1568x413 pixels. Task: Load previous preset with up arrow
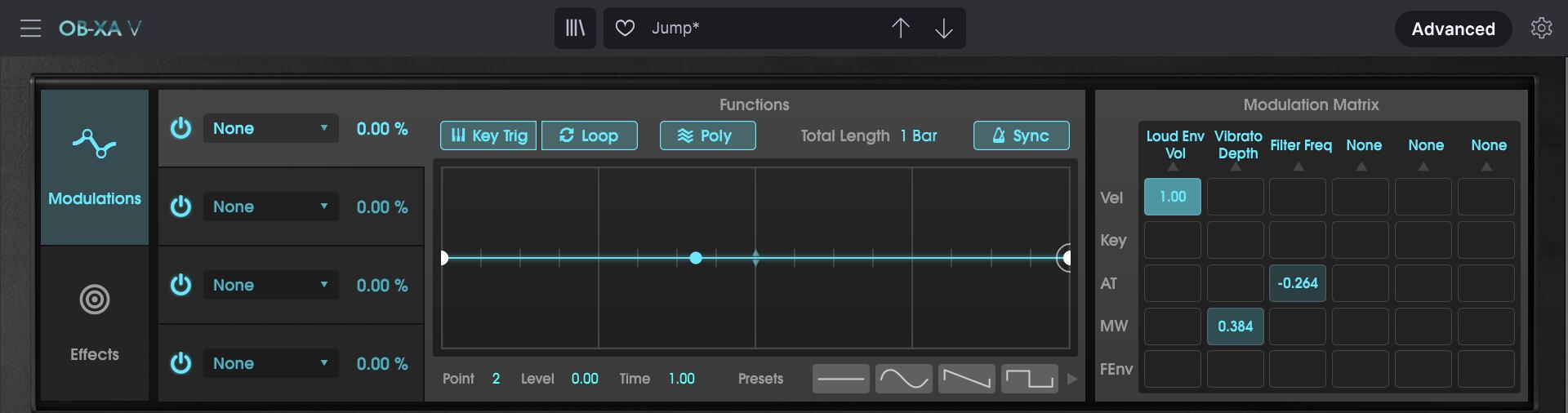pos(900,29)
